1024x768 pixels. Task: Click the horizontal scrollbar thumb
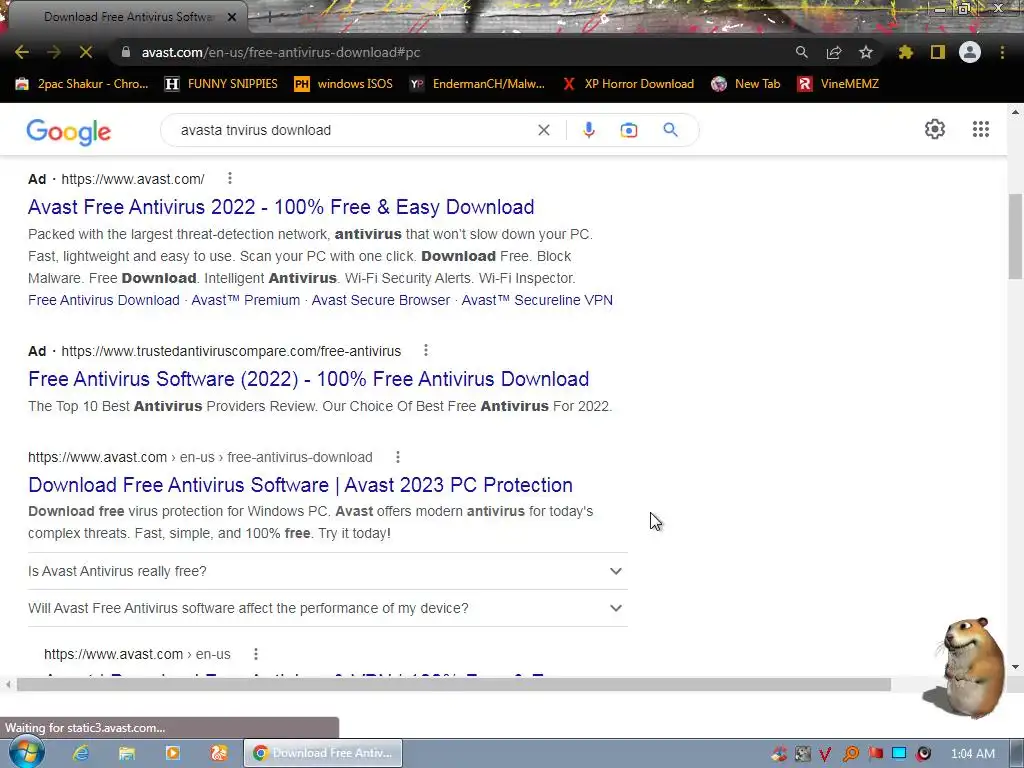coord(453,684)
